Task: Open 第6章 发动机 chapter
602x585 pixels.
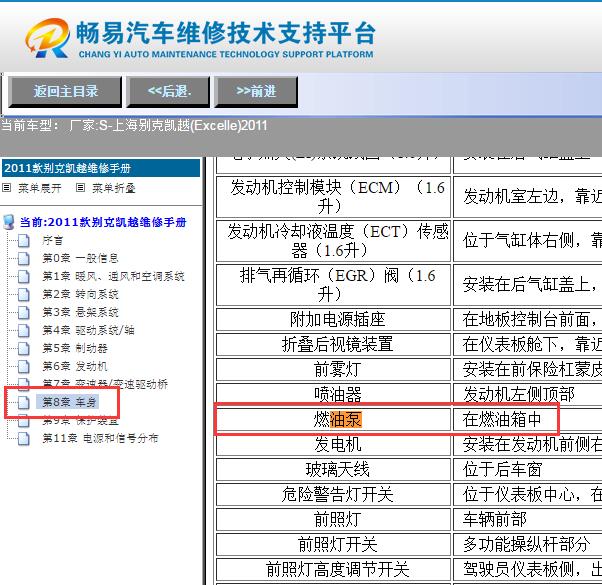Action: [75, 366]
